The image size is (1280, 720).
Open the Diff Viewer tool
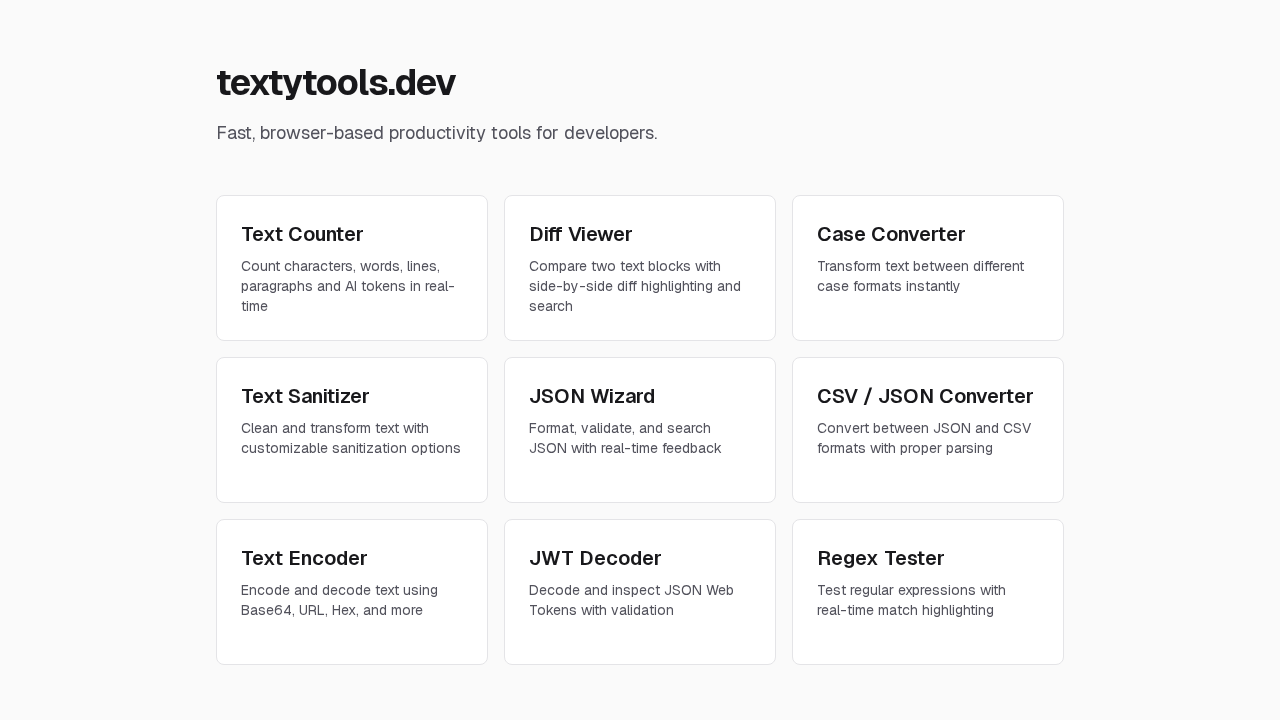click(x=640, y=268)
